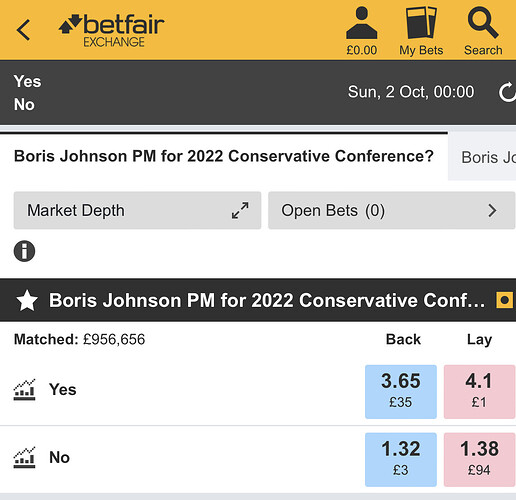Back No at 1.32

click(x=401, y=460)
